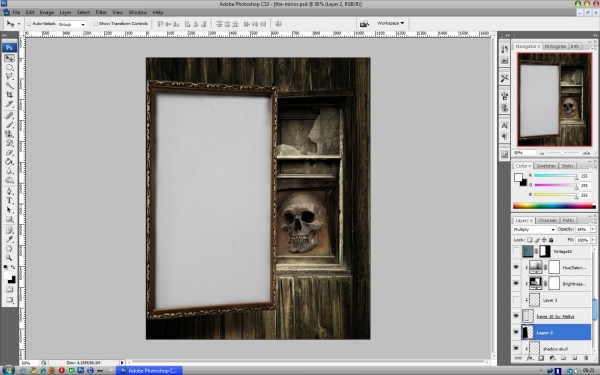Select the Magic Wand tool
Image resolution: width=600 pixels, height=375 pixels.
click(9, 86)
